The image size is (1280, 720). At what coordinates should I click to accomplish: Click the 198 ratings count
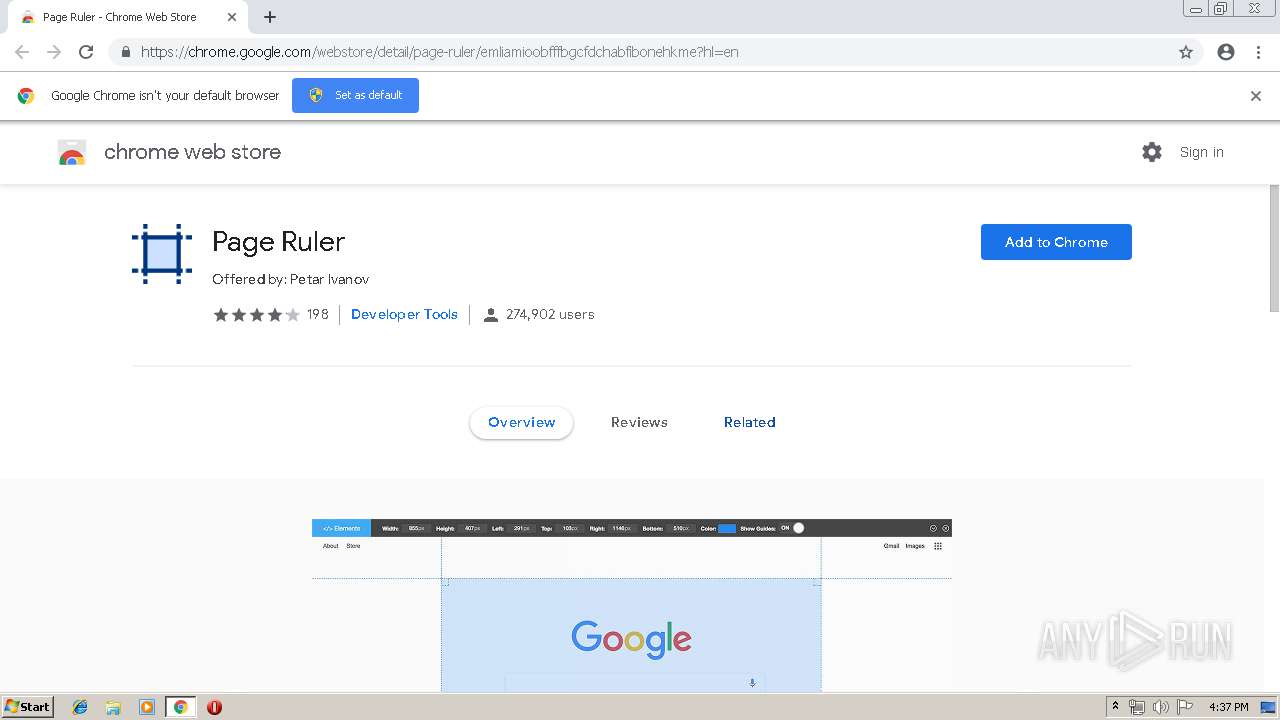[318, 314]
